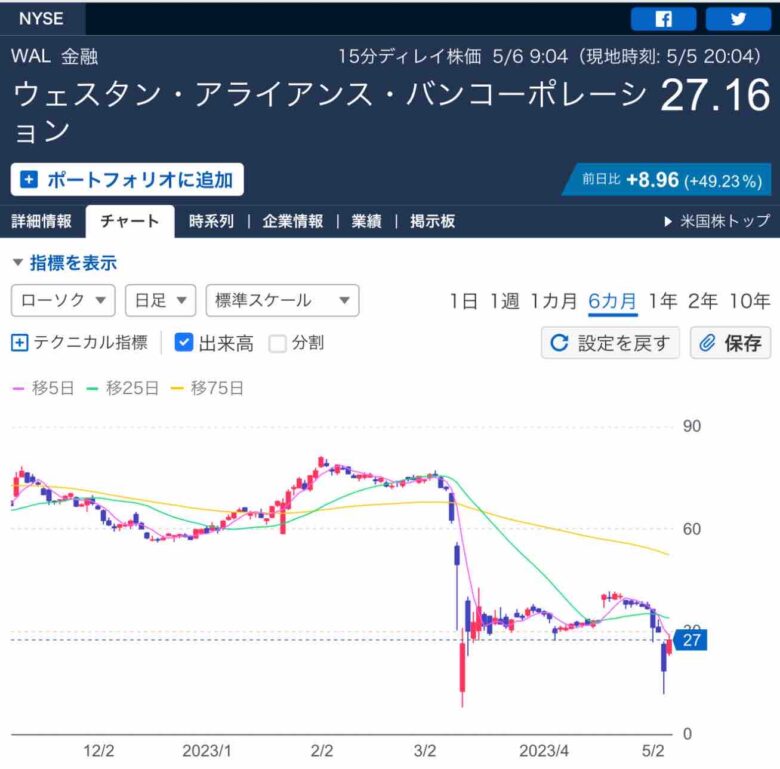This screenshot has height=769, width=780.
Task: Open the 日足 interval dropdown
Action: pos(161,300)
